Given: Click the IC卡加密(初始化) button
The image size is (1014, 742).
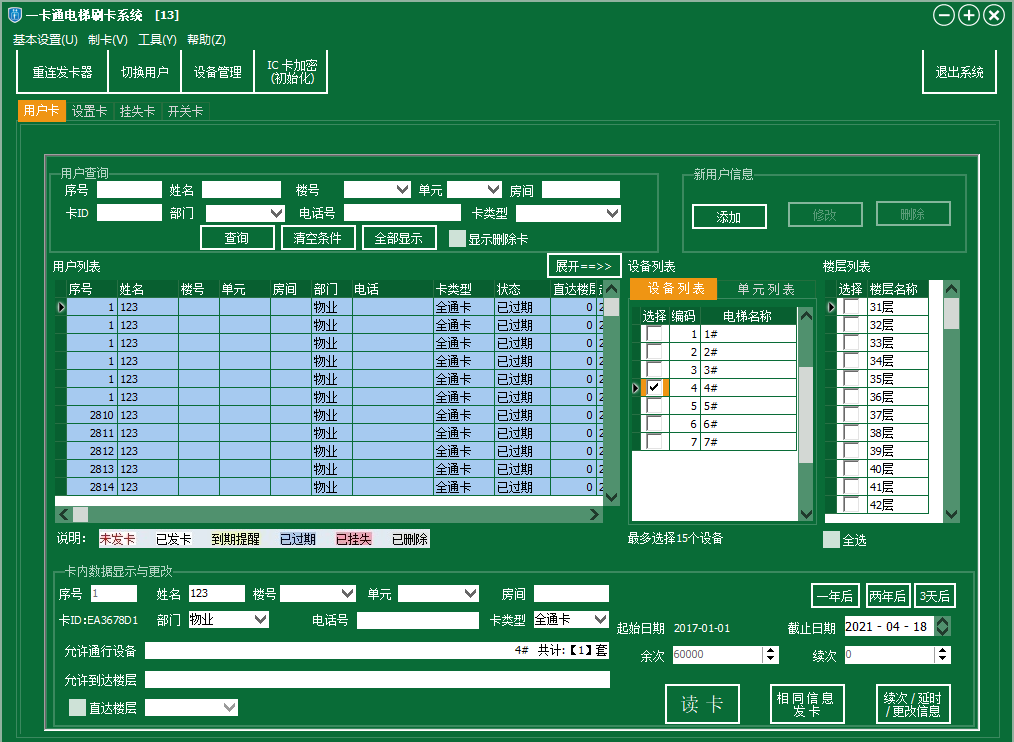Looking at the screenshot, I should click(x=292, y=72).
